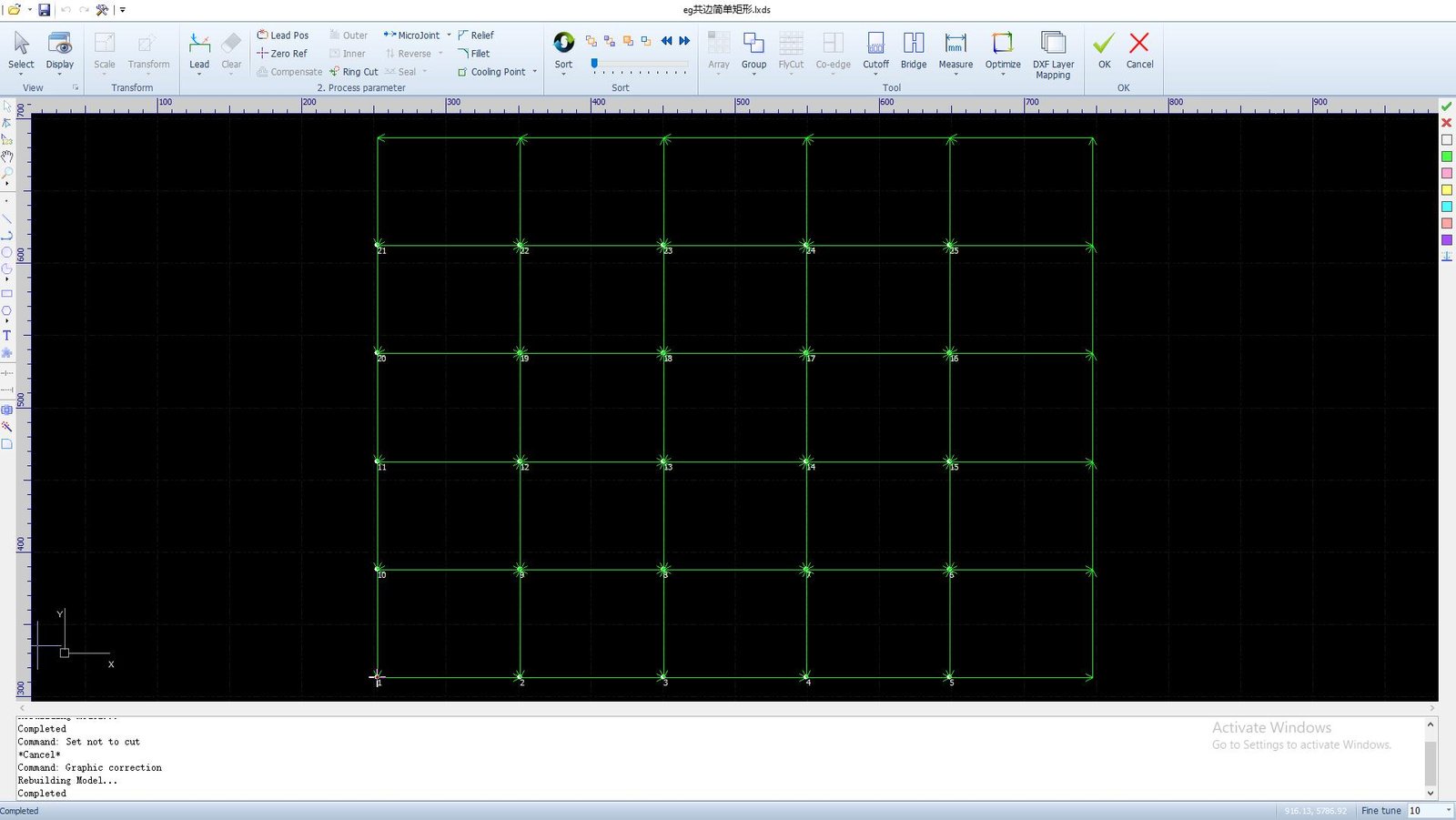This screenshot has width=1456, height=820.
Task: Click the command log scroll-up arrow
Action: [x=1431, y=724]
